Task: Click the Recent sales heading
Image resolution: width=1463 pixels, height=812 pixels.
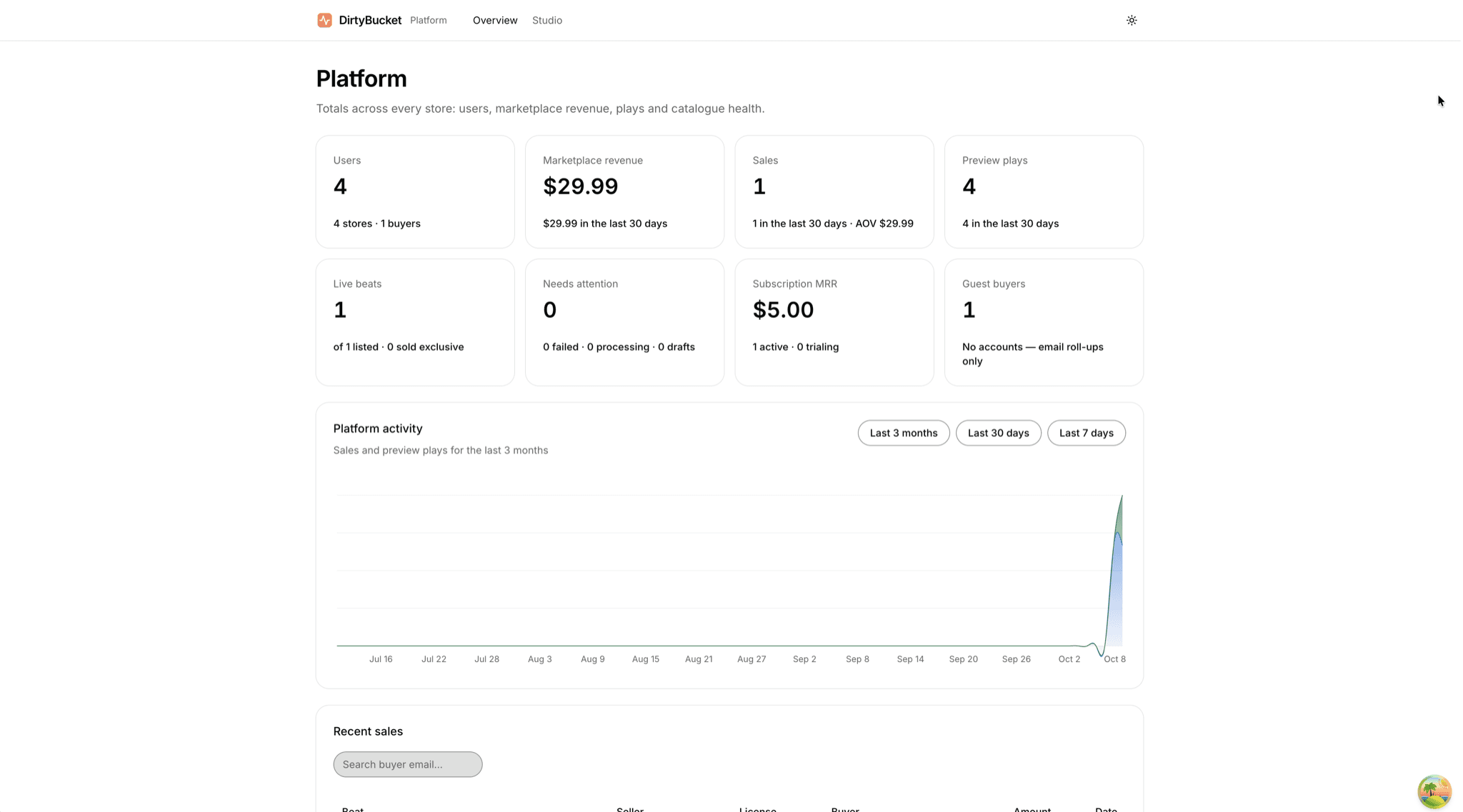Action: pos(368,731)
